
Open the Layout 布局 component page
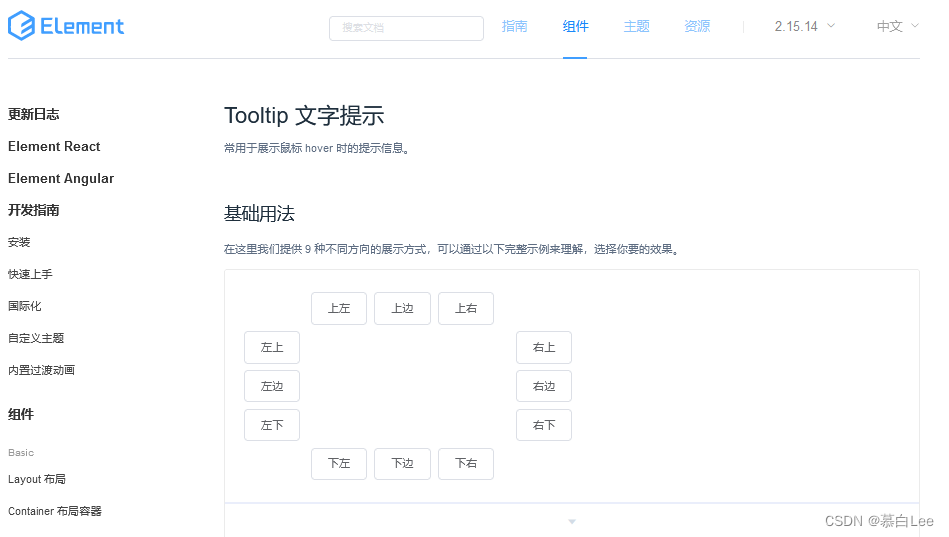(37, 479)
